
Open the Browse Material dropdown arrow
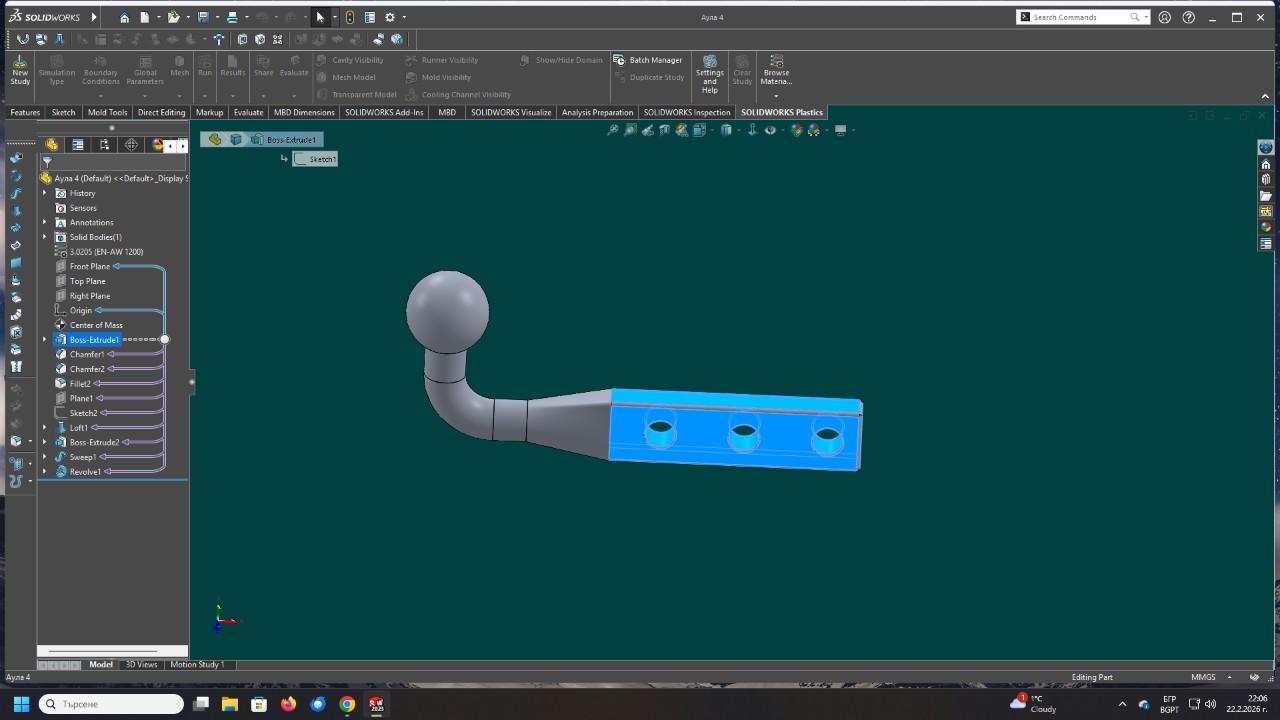776,96
